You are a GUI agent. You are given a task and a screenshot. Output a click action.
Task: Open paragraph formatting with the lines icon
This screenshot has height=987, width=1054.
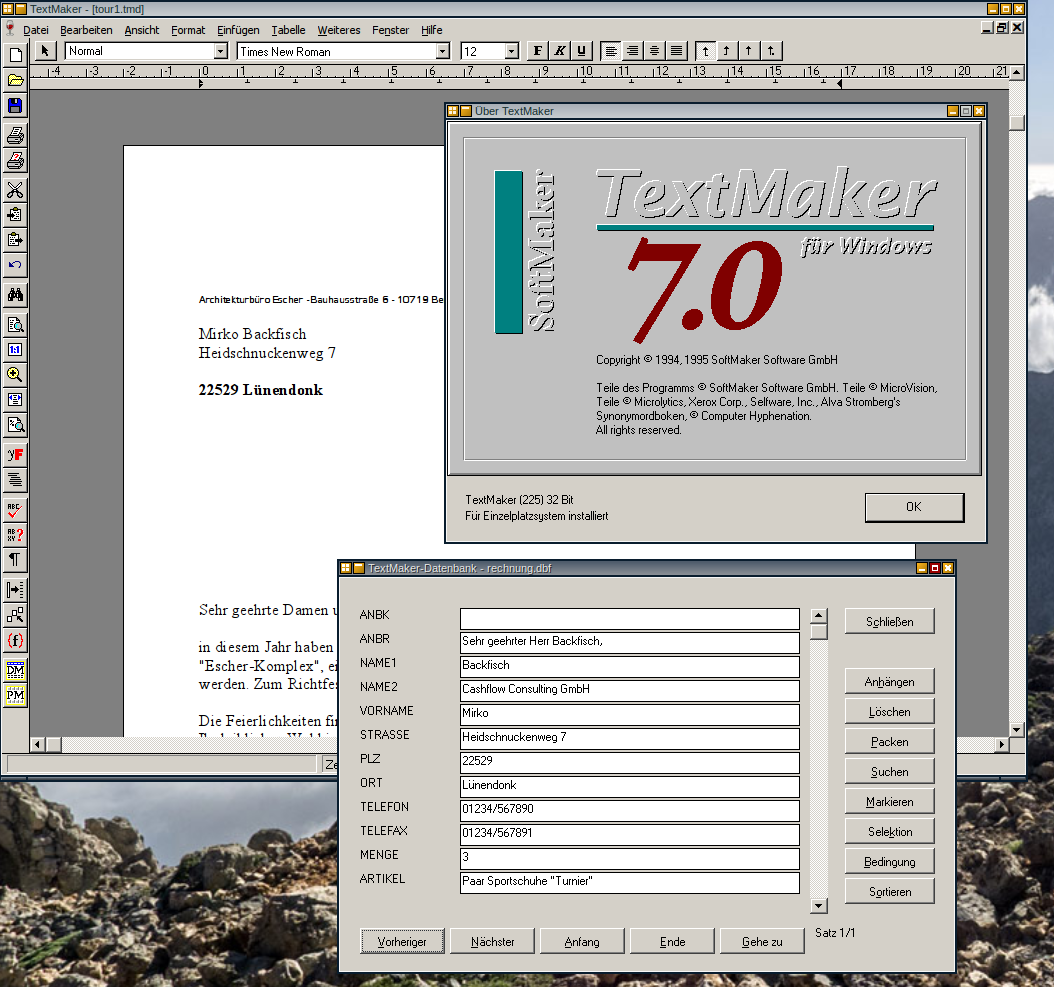tap(15, 480)
